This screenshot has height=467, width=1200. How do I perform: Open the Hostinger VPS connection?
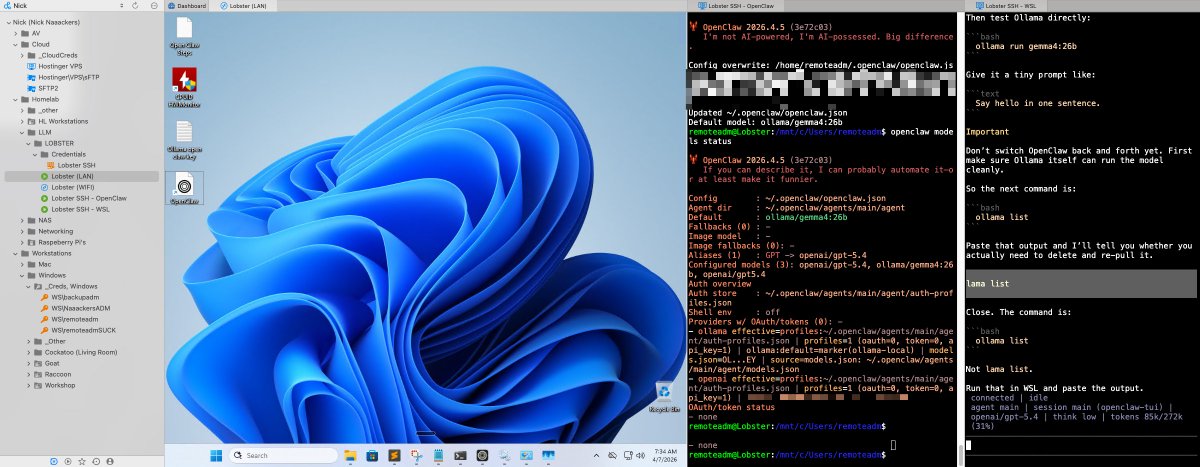click(x=62, y=66)
